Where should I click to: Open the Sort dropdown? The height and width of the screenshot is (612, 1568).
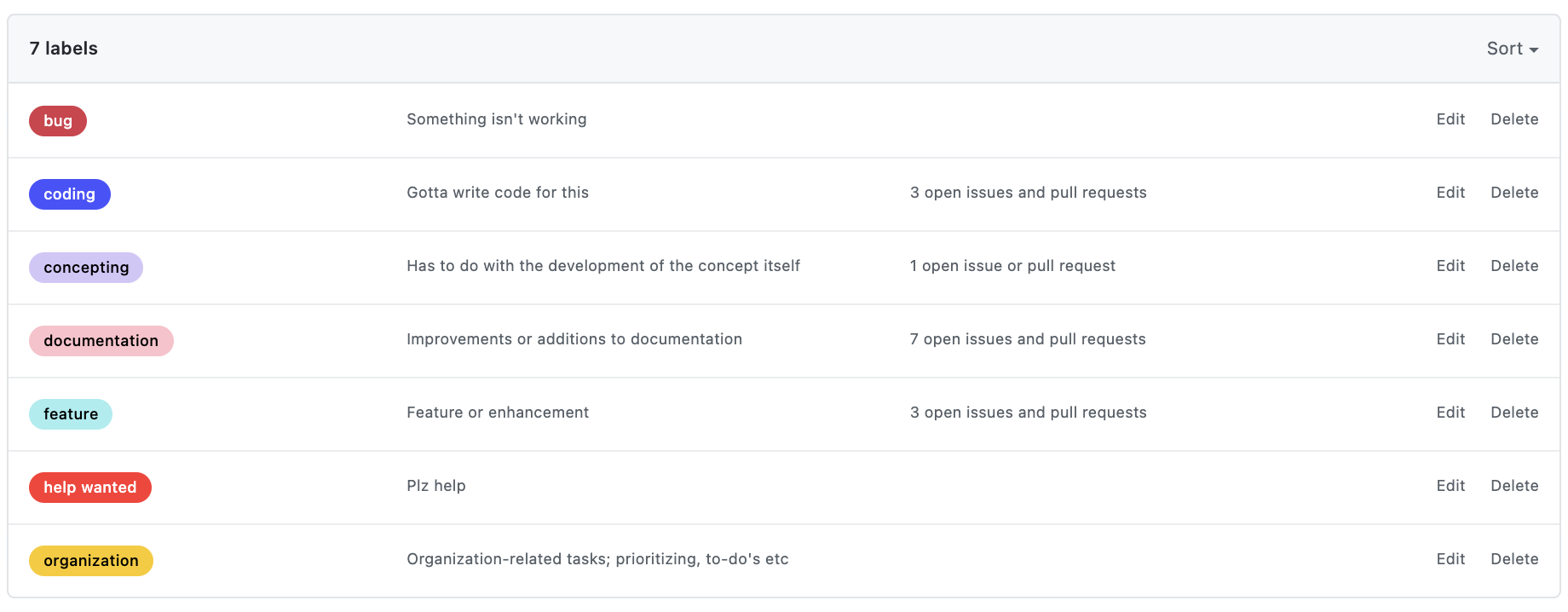[x=1512, y=49]
